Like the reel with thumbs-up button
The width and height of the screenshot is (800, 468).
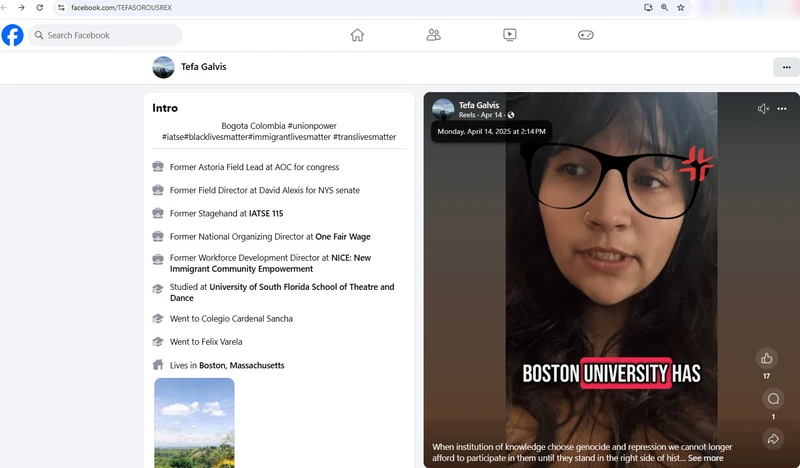766,358
